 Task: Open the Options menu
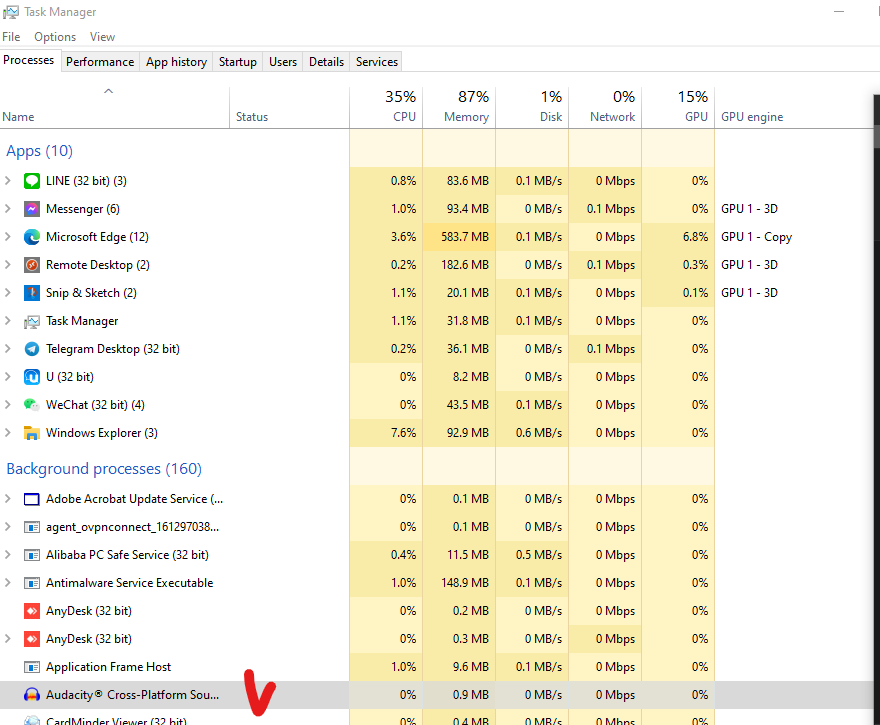tap(55, 37)
